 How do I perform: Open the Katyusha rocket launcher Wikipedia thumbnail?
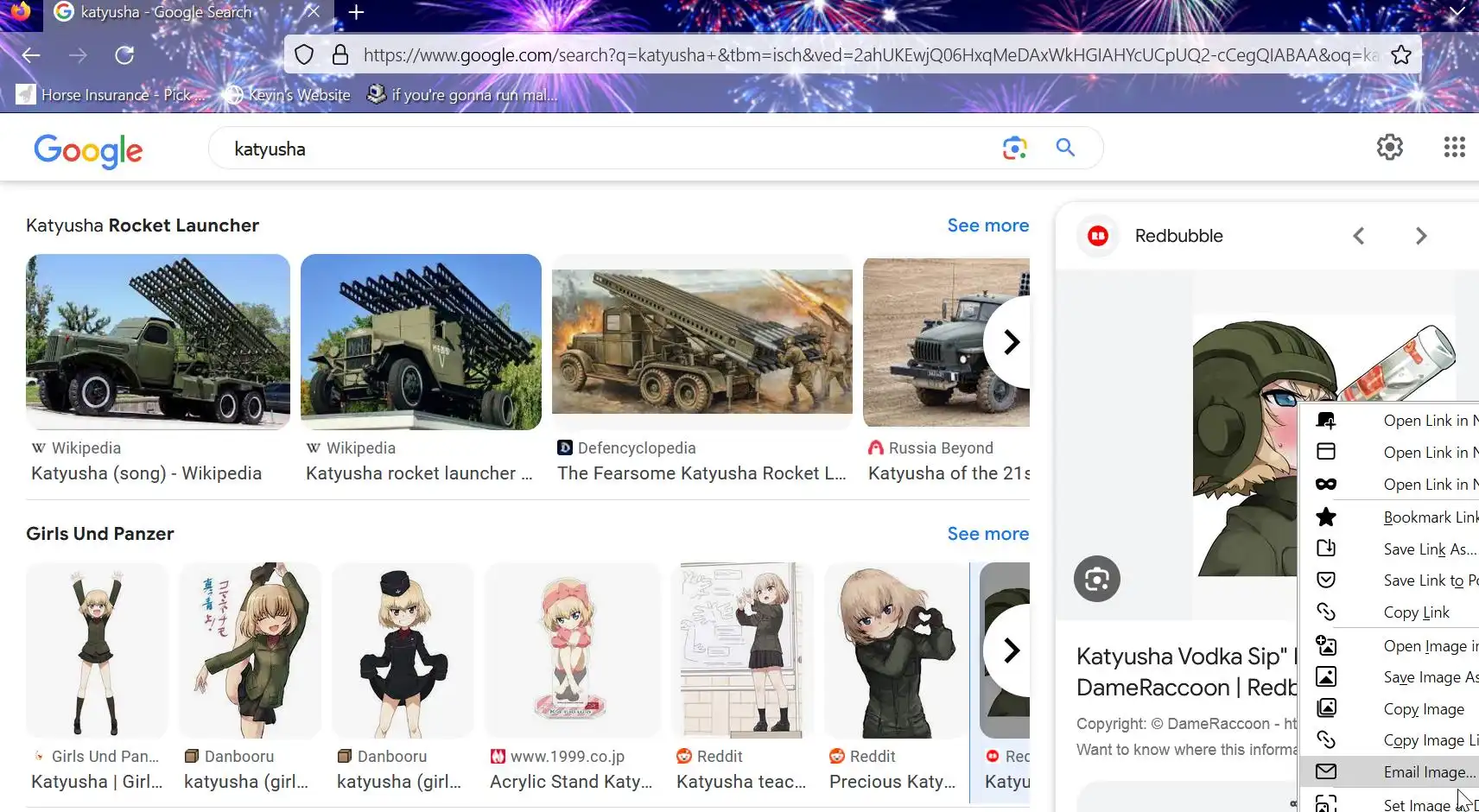(x=421, y=342)
